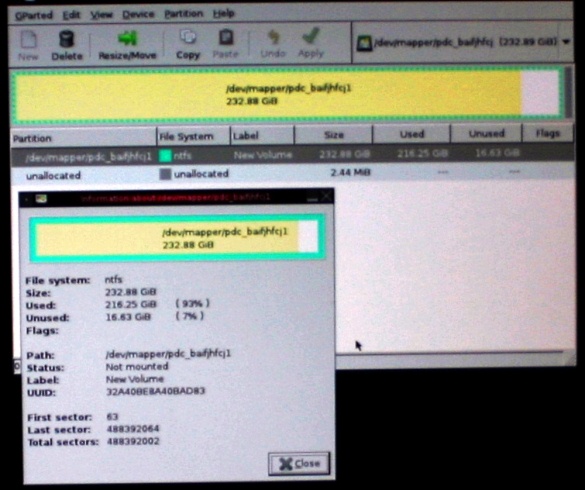Sort by Unused column header

coord(486,134)
